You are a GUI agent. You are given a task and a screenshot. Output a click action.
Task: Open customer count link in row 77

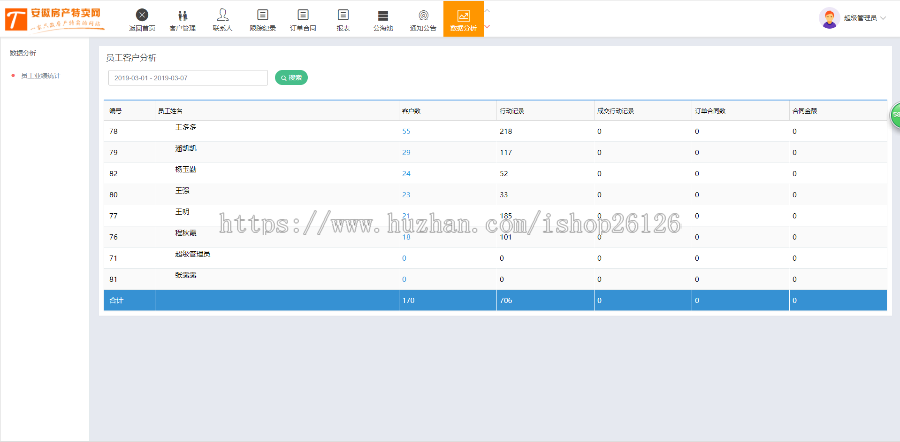[x=406, y=216]
